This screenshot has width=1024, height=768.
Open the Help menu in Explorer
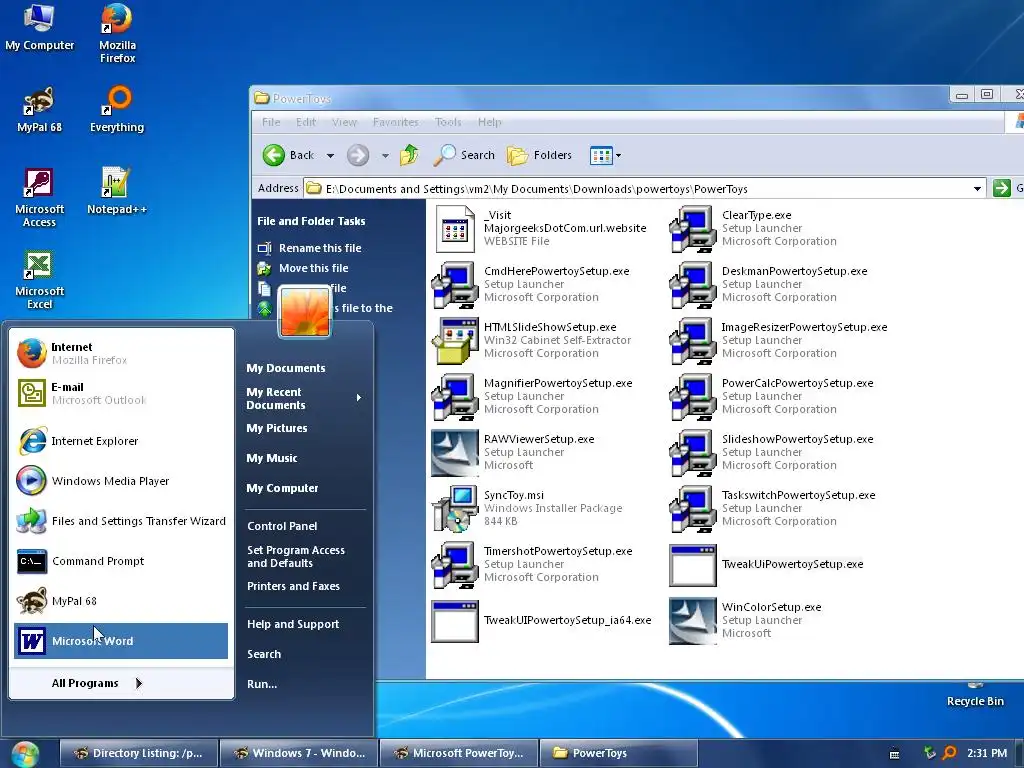coord(489,122)
